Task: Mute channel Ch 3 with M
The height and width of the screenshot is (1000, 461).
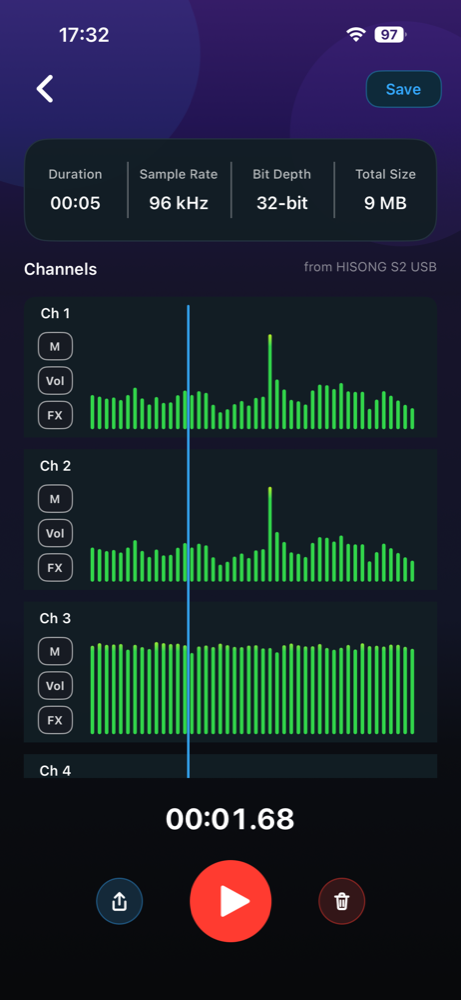Action: [55, 651]
